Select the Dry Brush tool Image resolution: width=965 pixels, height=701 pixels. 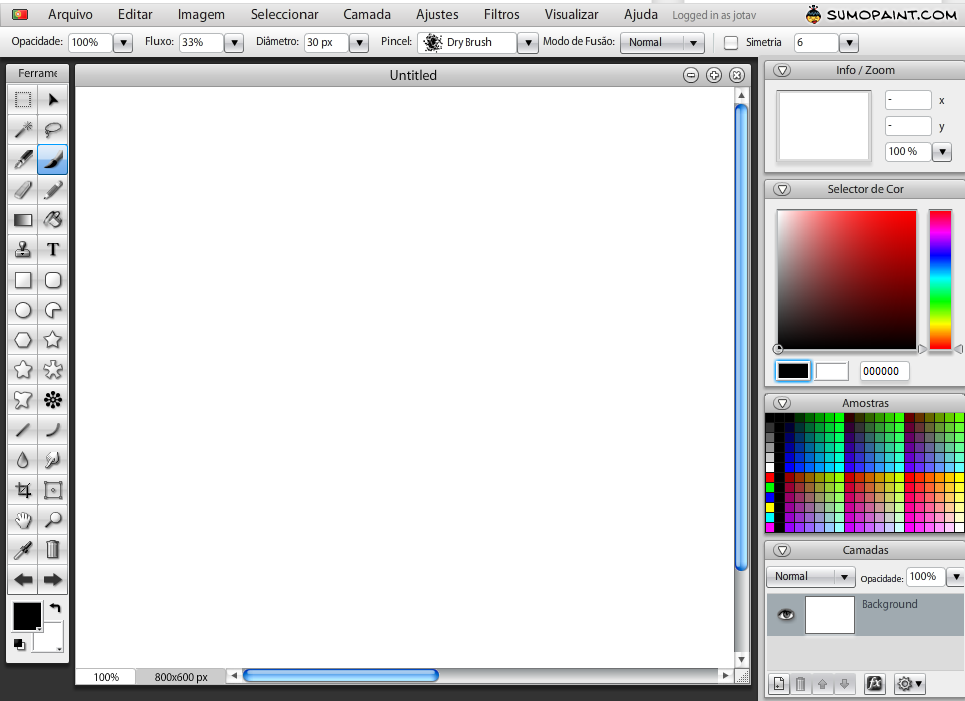[x=52, y=160]
